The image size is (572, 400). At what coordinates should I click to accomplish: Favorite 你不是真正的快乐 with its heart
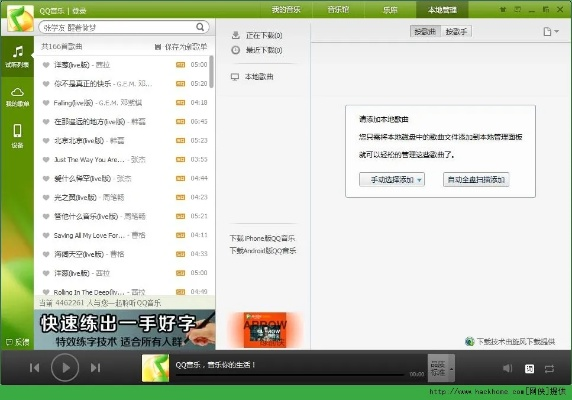[46, 84]
